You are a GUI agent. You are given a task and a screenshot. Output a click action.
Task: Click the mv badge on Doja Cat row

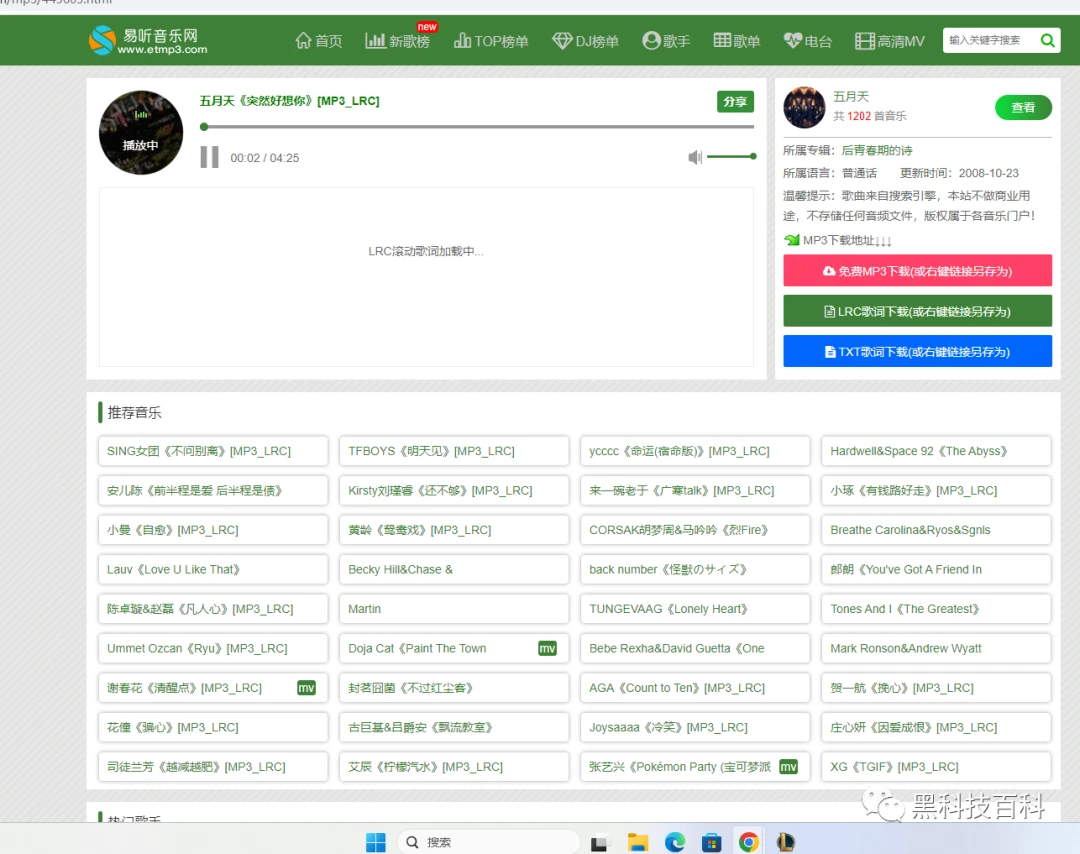click(547, 649)
